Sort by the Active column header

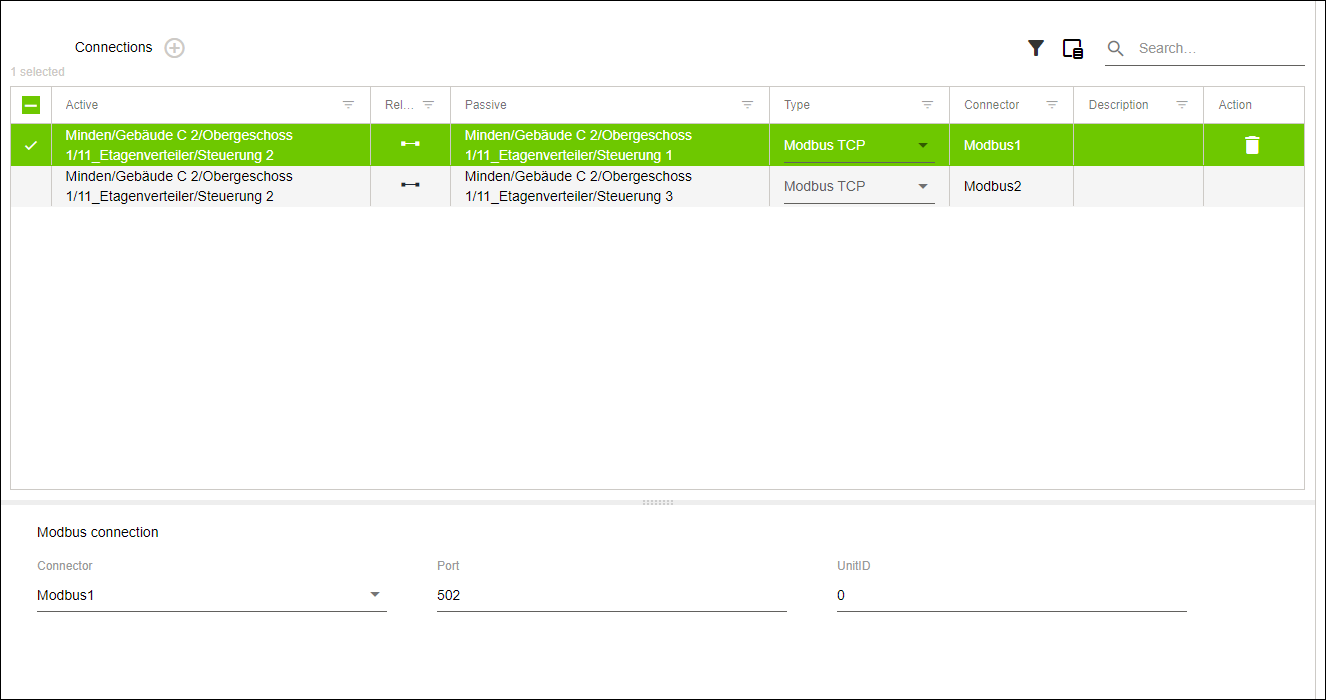pyautogui.click(x=82, y=105)
